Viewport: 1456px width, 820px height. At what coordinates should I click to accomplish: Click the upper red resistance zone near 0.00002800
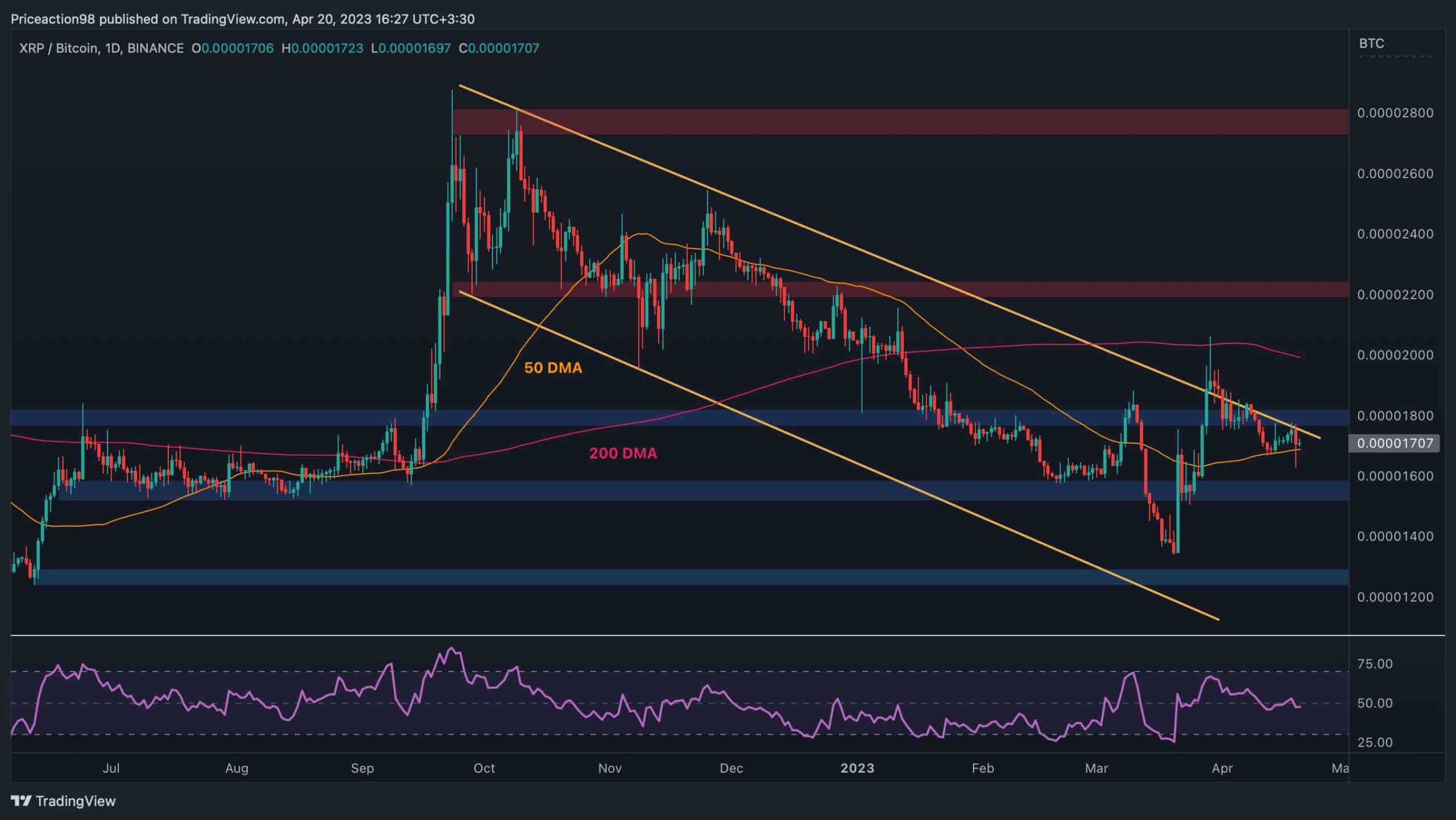pyautogui.click(x=900, y=122)
